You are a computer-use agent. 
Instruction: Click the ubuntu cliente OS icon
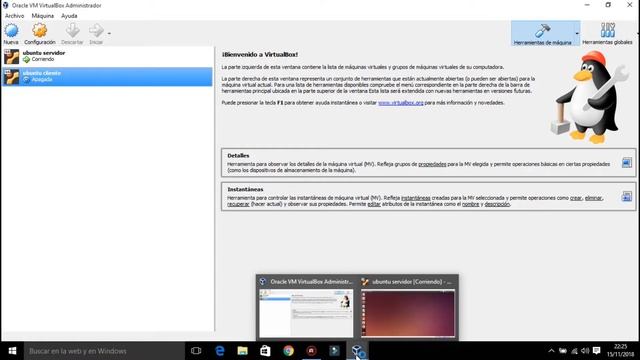pyautogui.click(x=11, y=76)
